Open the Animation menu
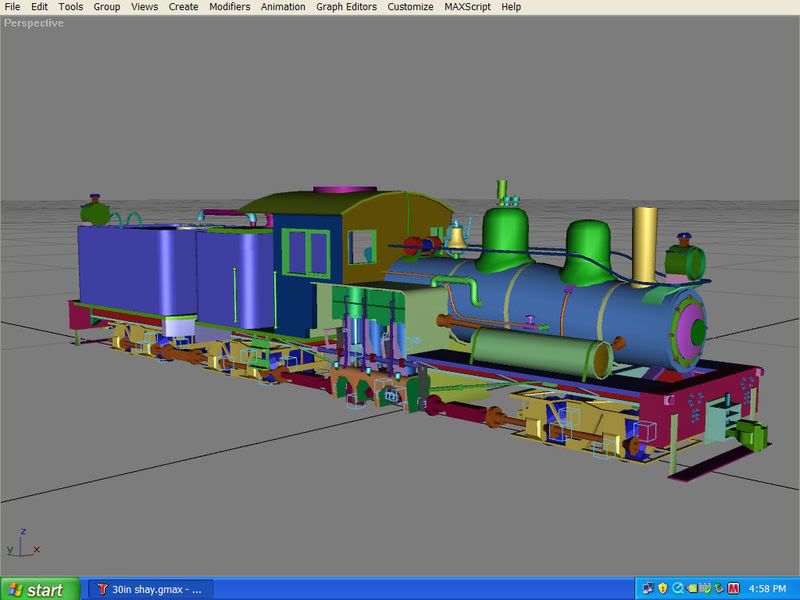The width and height of the screenshot is (800, 600). tap(283, 7)
